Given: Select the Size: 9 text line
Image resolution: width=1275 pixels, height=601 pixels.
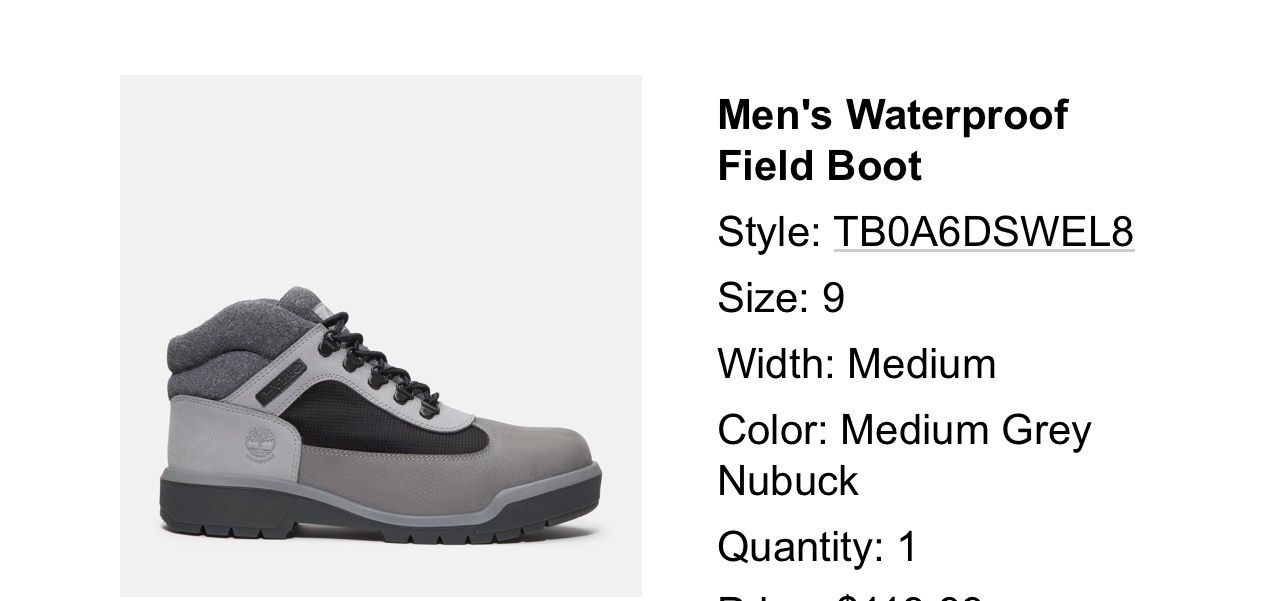Looking at the screenshot, I should [781, 298].
